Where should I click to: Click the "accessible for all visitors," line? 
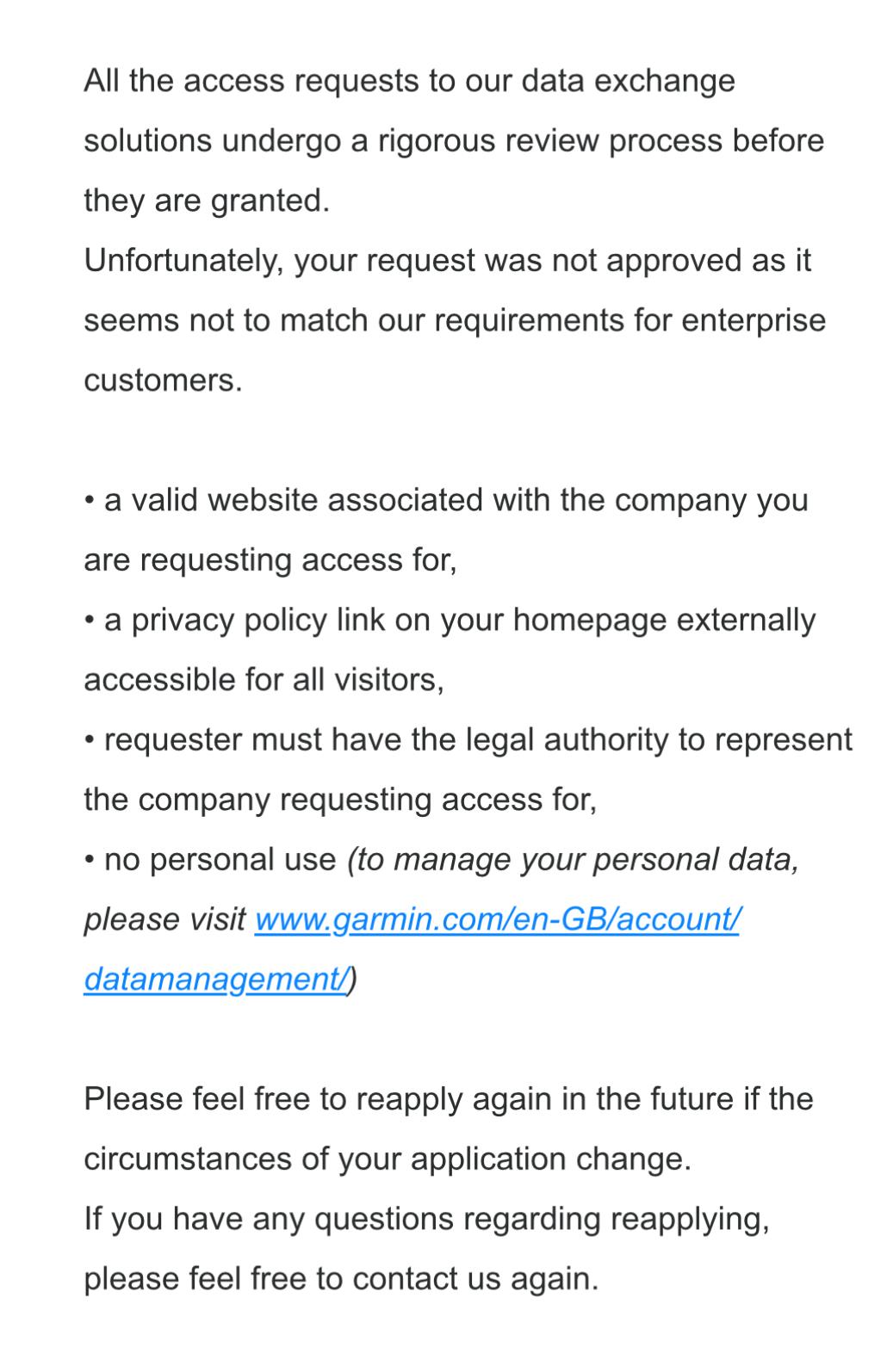pos(264,680)
